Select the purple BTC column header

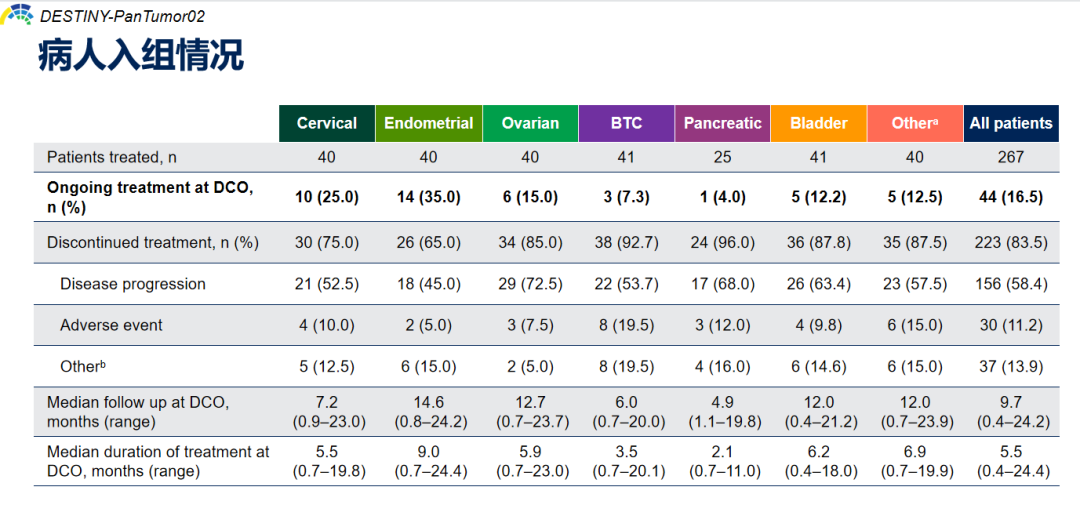point(626,123)
